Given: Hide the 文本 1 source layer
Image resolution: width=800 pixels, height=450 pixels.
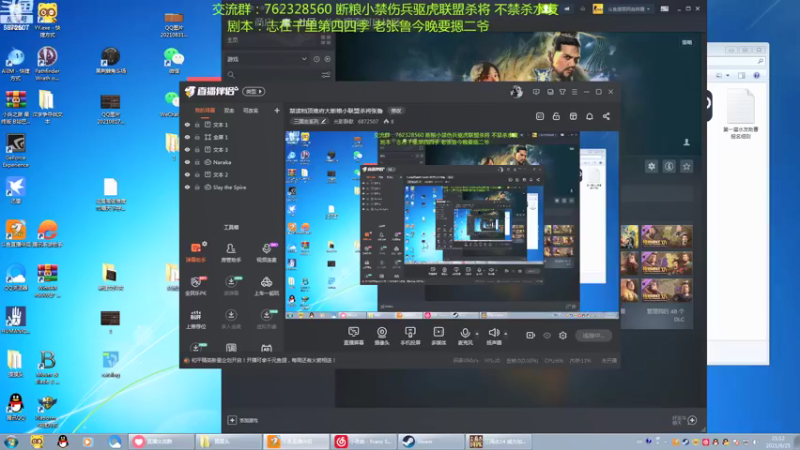Looking at the screenshot, I should click(x=187, y=124).
